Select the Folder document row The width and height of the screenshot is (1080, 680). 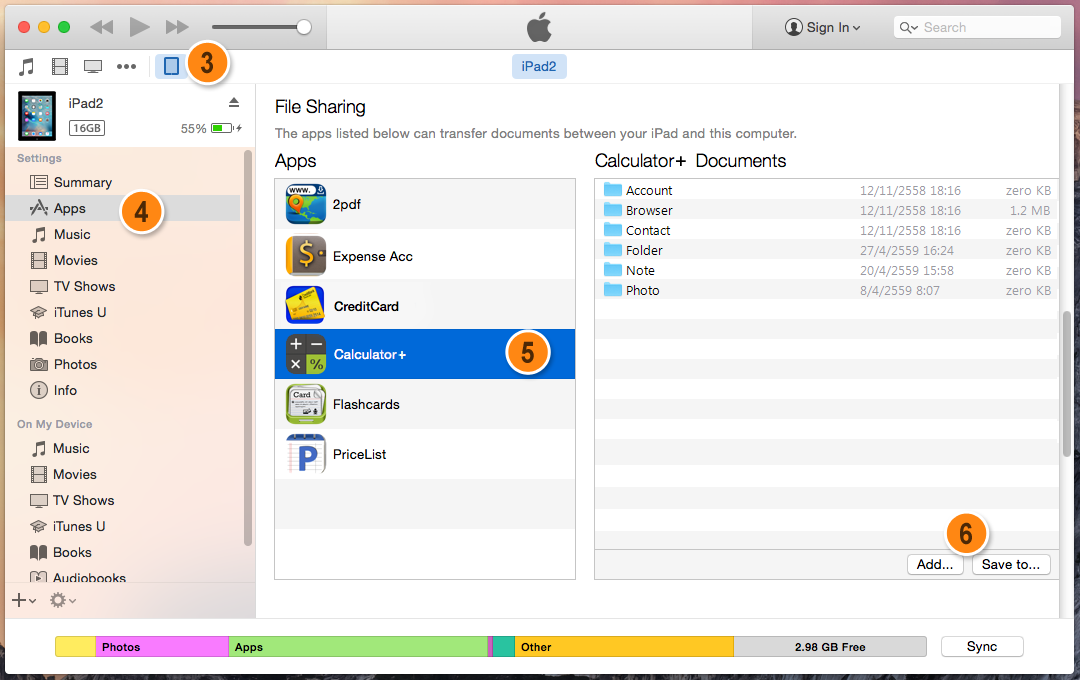(827, 250)
